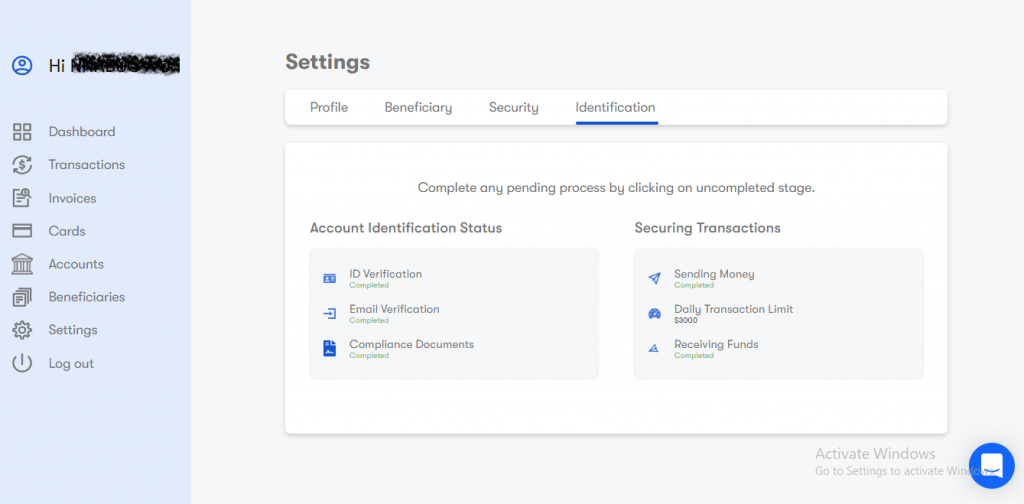Open Transactions from the sidebar
The image size is (1024, 504).
(x=87, y=165)
